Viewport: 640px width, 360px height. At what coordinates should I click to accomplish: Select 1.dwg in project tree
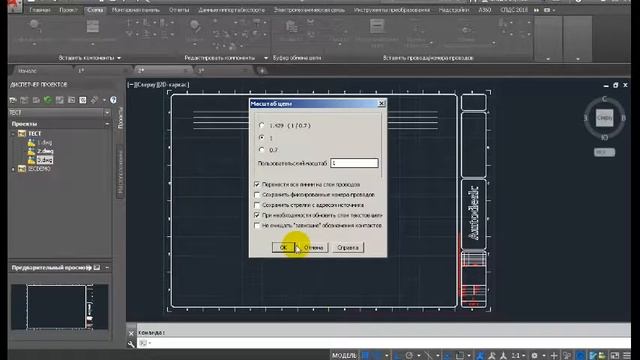coord(45,142)
